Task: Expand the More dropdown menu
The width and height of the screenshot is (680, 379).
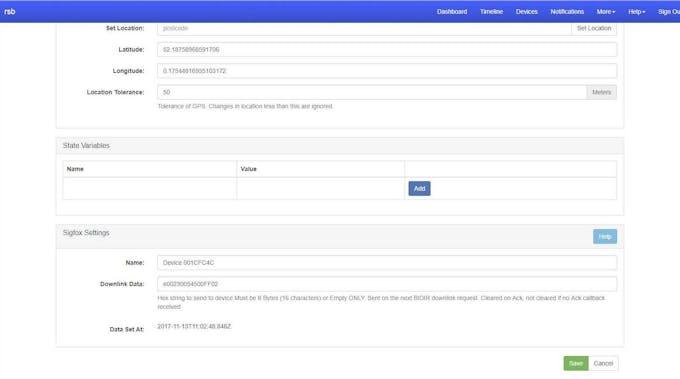Action: click(x=606, y=12)
